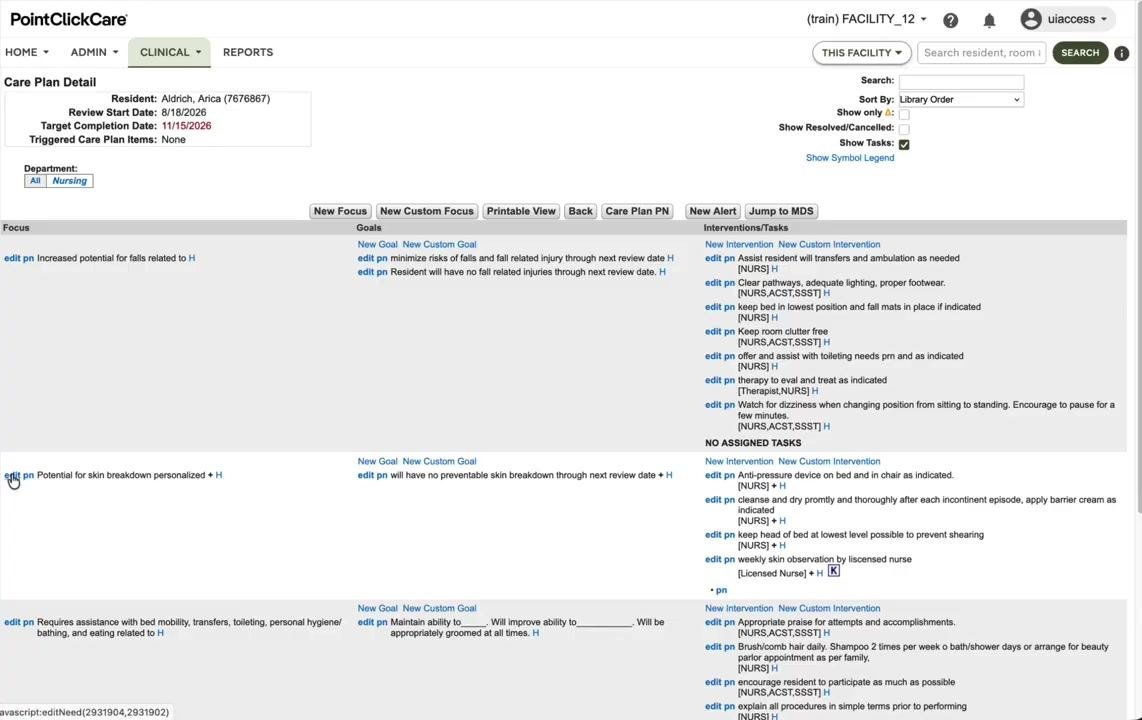Screen dimensions: 1142x720
Task: Click New Custom Goal in skin breakdown row
Action: [439, 462]
